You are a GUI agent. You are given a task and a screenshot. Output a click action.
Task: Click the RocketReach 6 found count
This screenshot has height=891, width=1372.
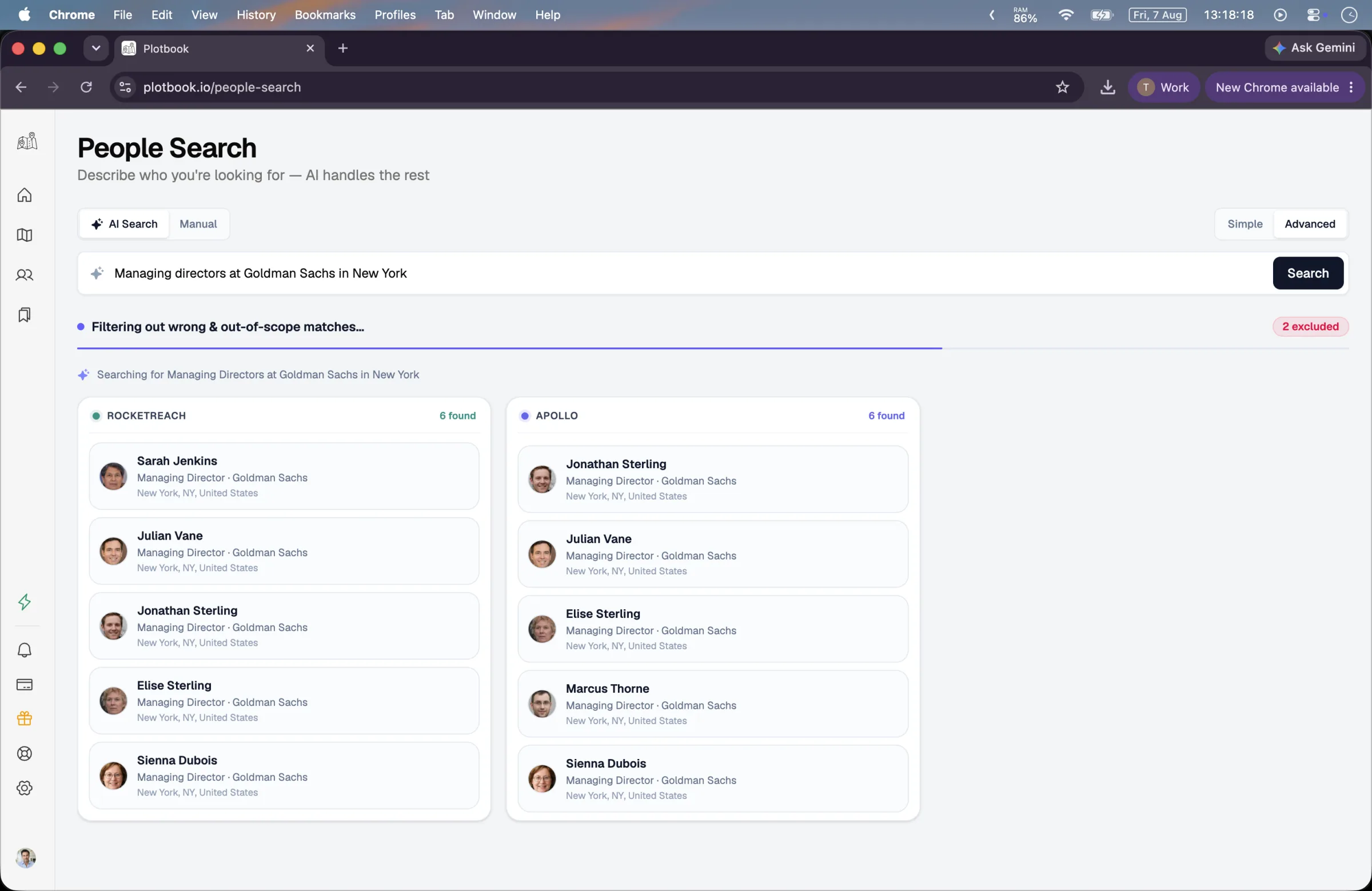(x=458, y=415)
